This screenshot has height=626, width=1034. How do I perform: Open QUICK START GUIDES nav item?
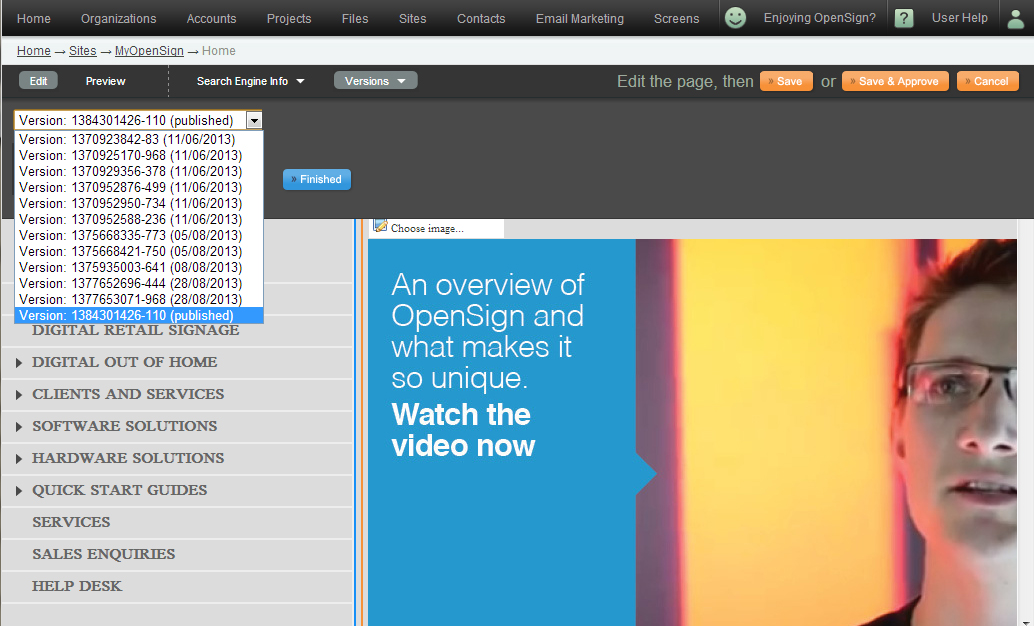click(x=119, y=490)
